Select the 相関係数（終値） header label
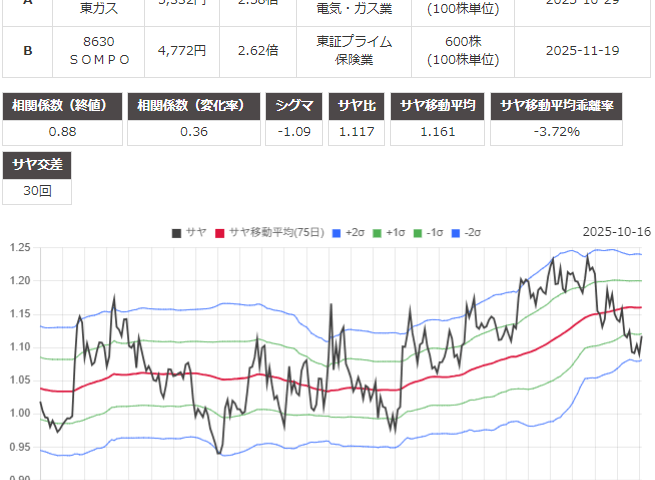The width and height of the screenshot is (655, 480). click(63, 106)
